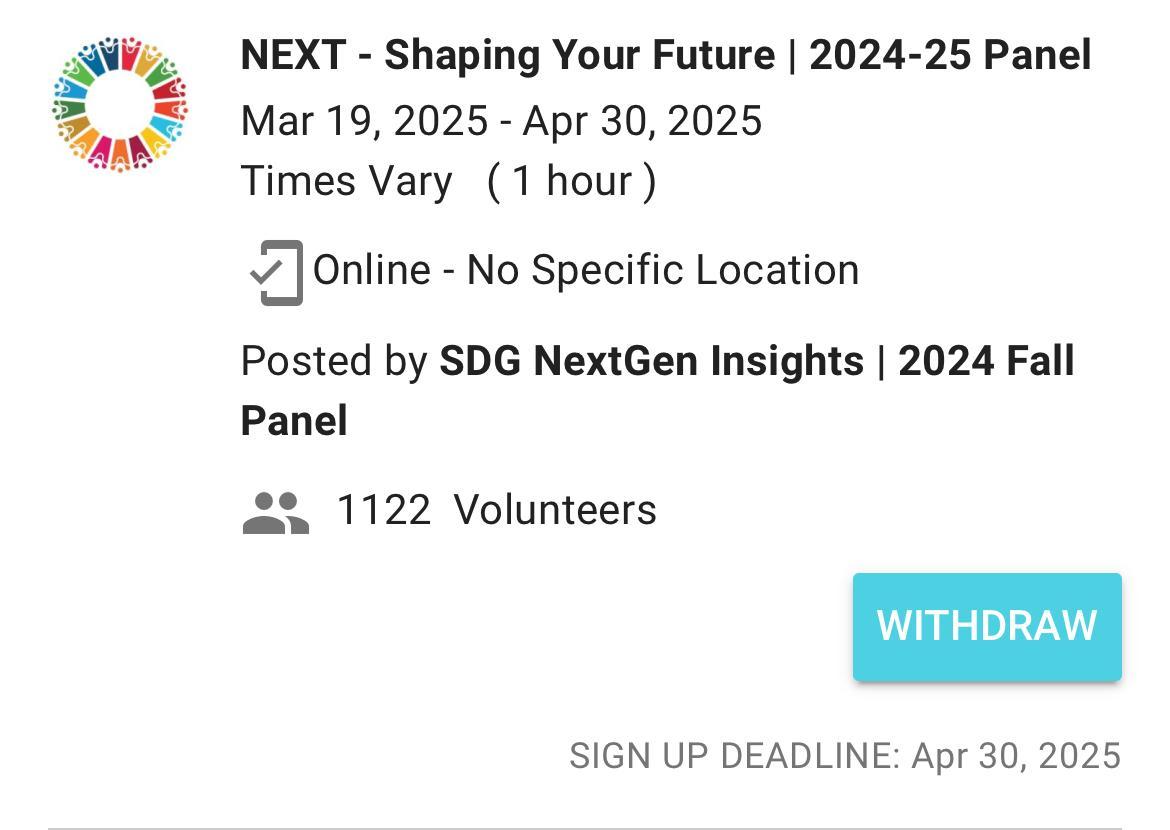Click the Posted by label
Viewport: 1170px width, 830px height.
[x=334, y=361]
